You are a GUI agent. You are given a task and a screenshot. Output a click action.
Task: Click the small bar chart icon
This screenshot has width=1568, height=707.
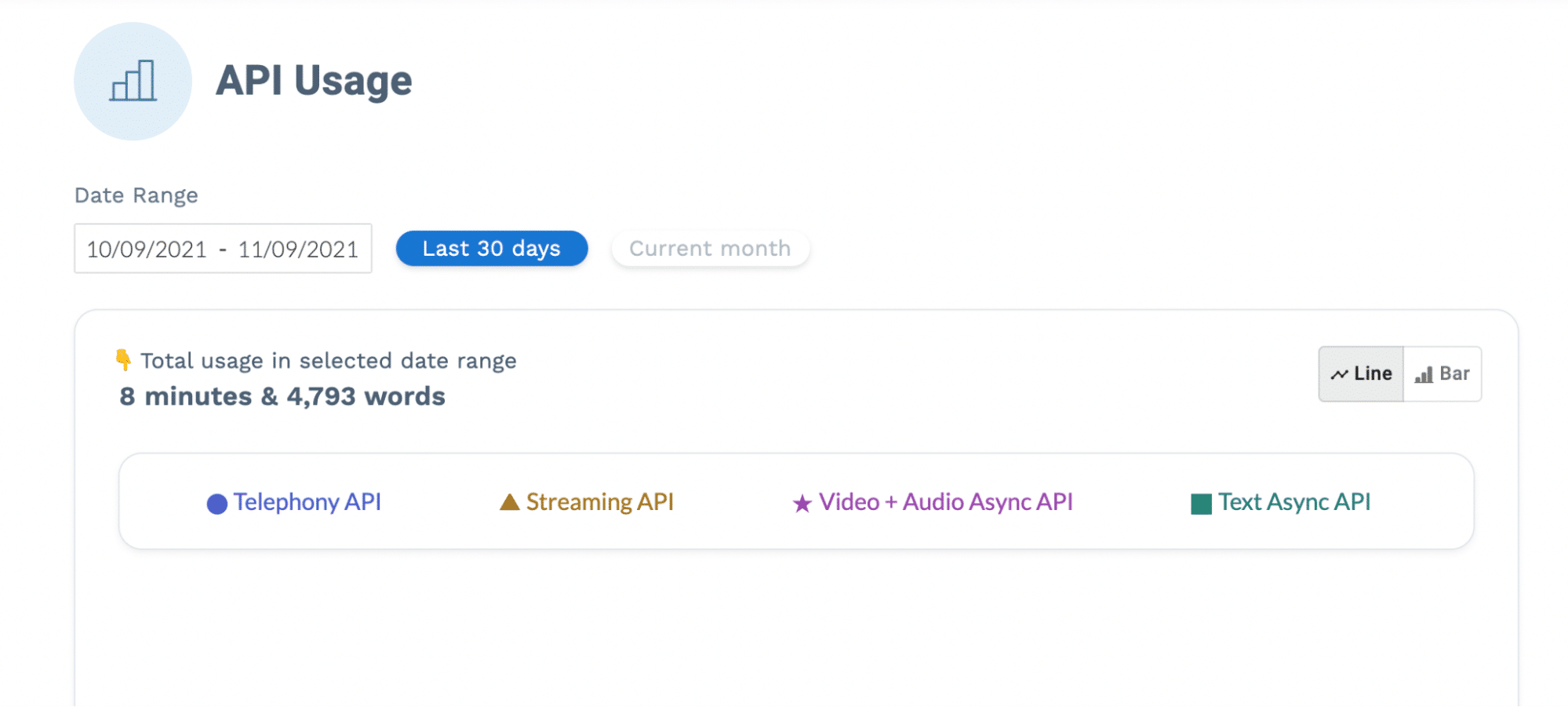coord(1424,375)
